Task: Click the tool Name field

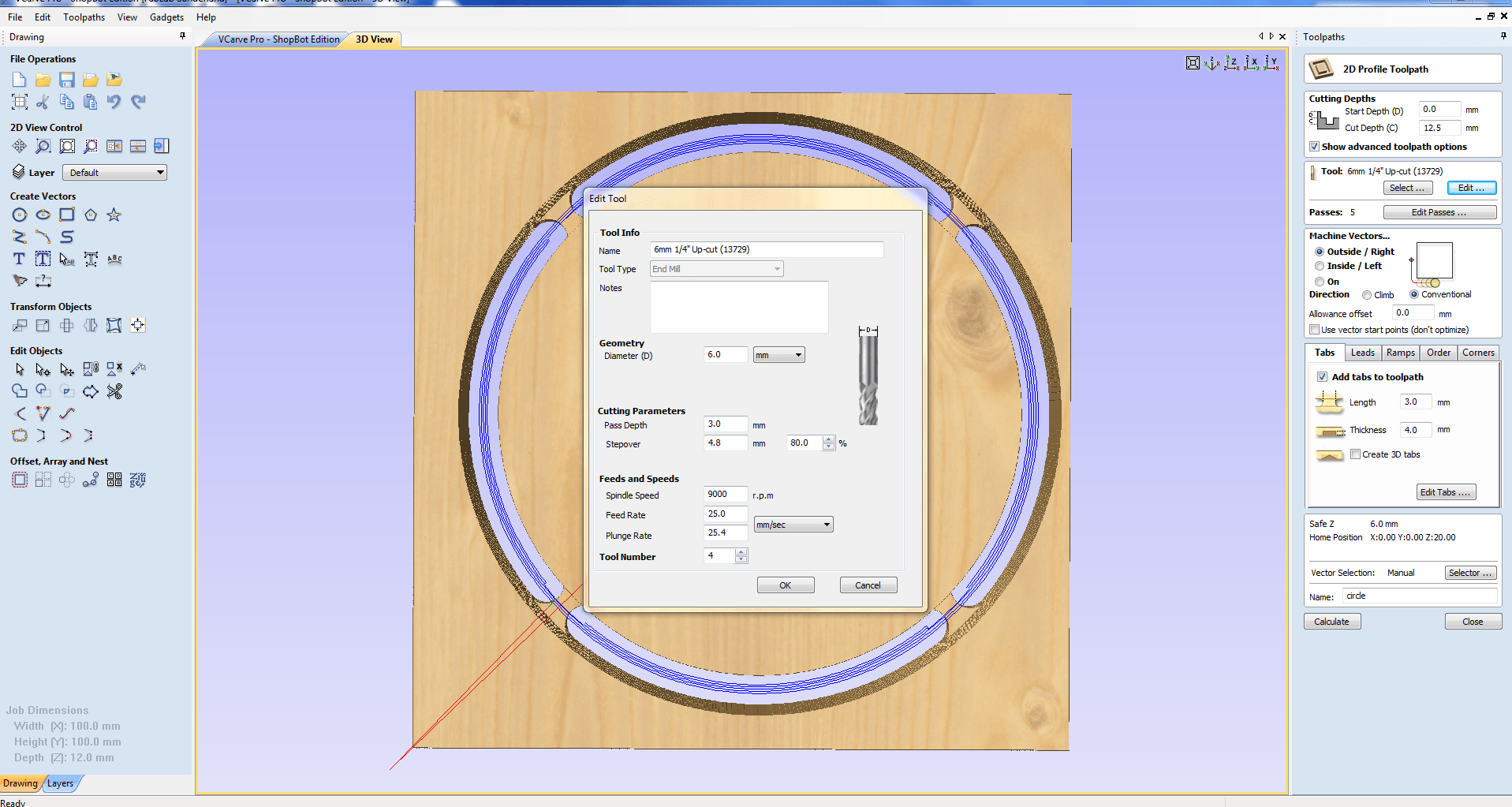Action: click(x=767, y=249)
